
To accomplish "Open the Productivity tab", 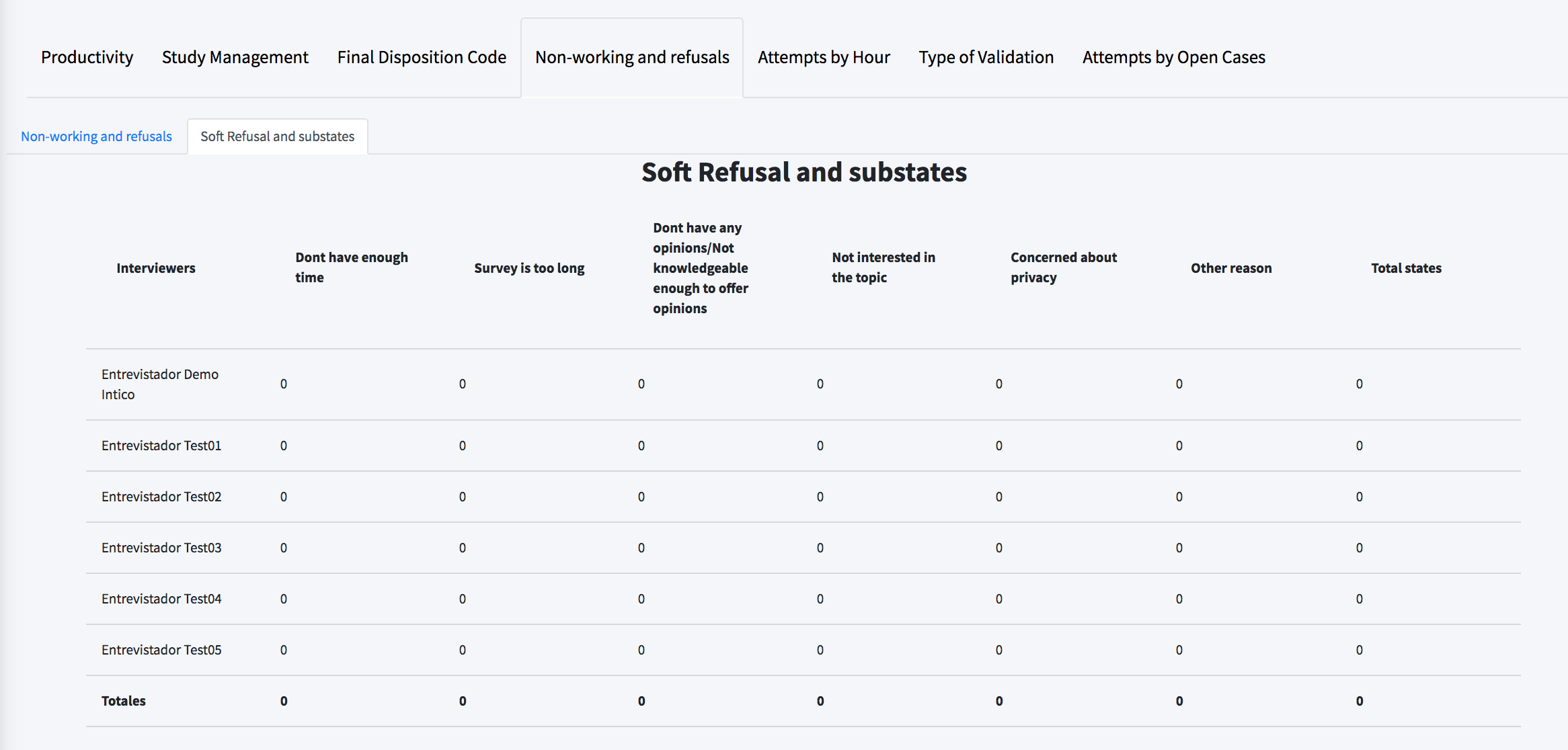I will tap(87, 57).
